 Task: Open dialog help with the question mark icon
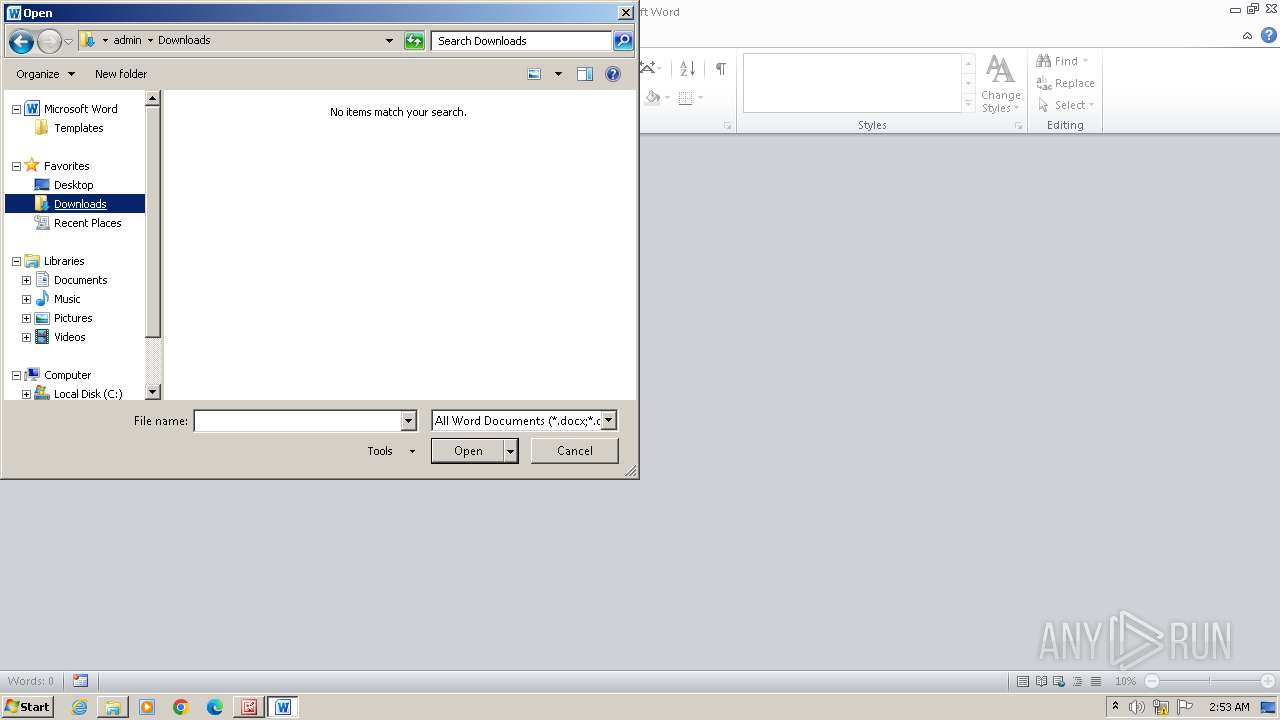coord(613,74)
